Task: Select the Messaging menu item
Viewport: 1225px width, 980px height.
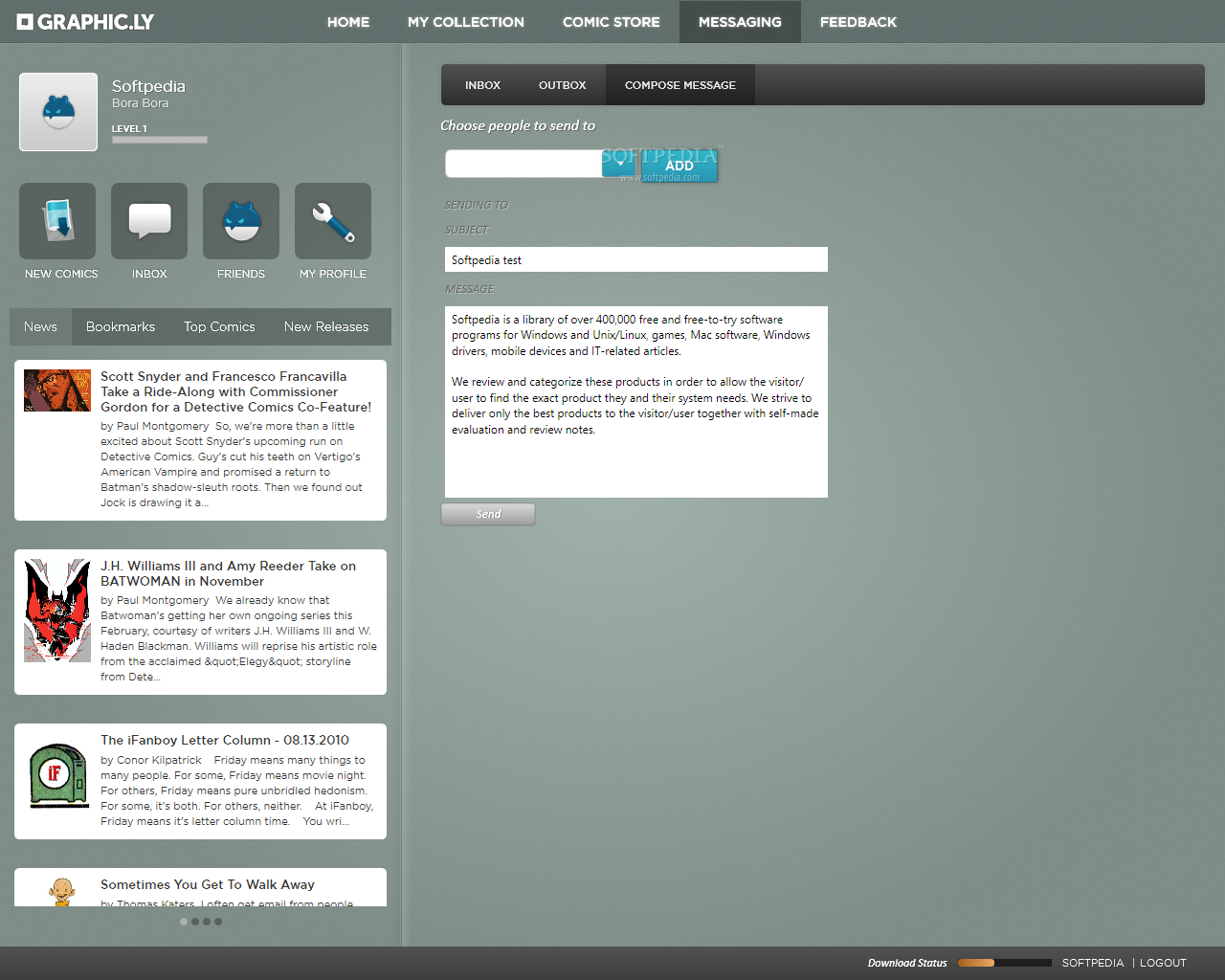Action: [x=740, y=21]
